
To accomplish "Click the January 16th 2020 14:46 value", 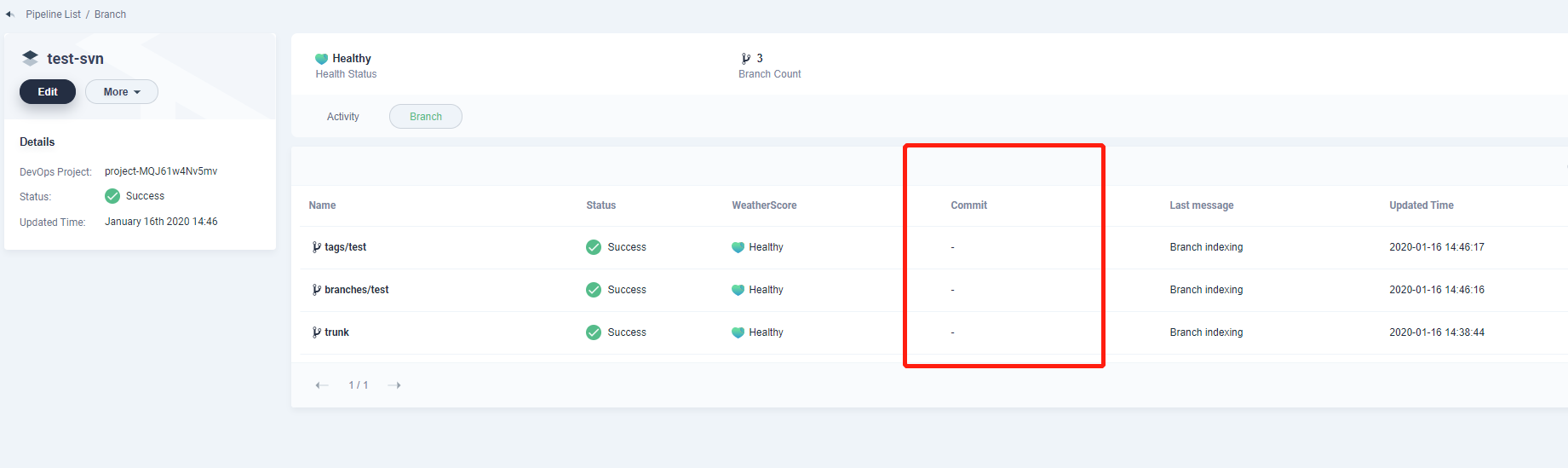I will pyautogui.click(x=161, y=222).
